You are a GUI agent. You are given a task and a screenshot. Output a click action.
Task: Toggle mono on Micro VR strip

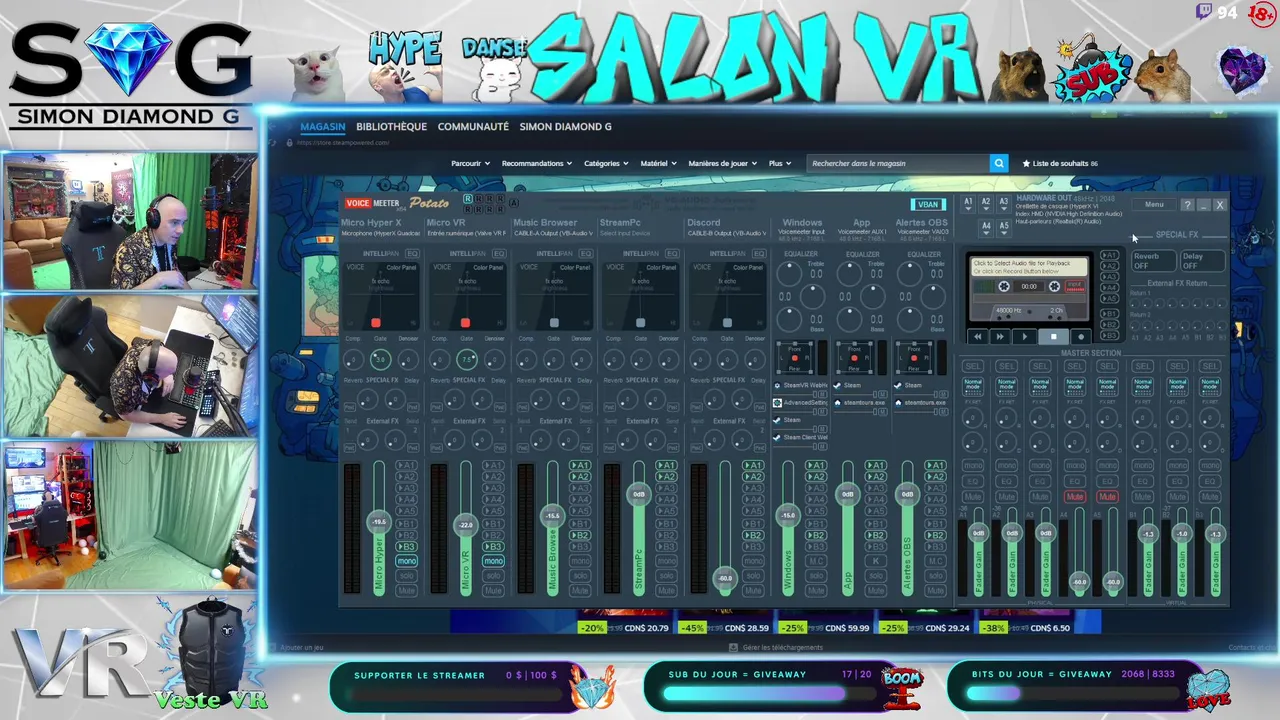[493, 561]
